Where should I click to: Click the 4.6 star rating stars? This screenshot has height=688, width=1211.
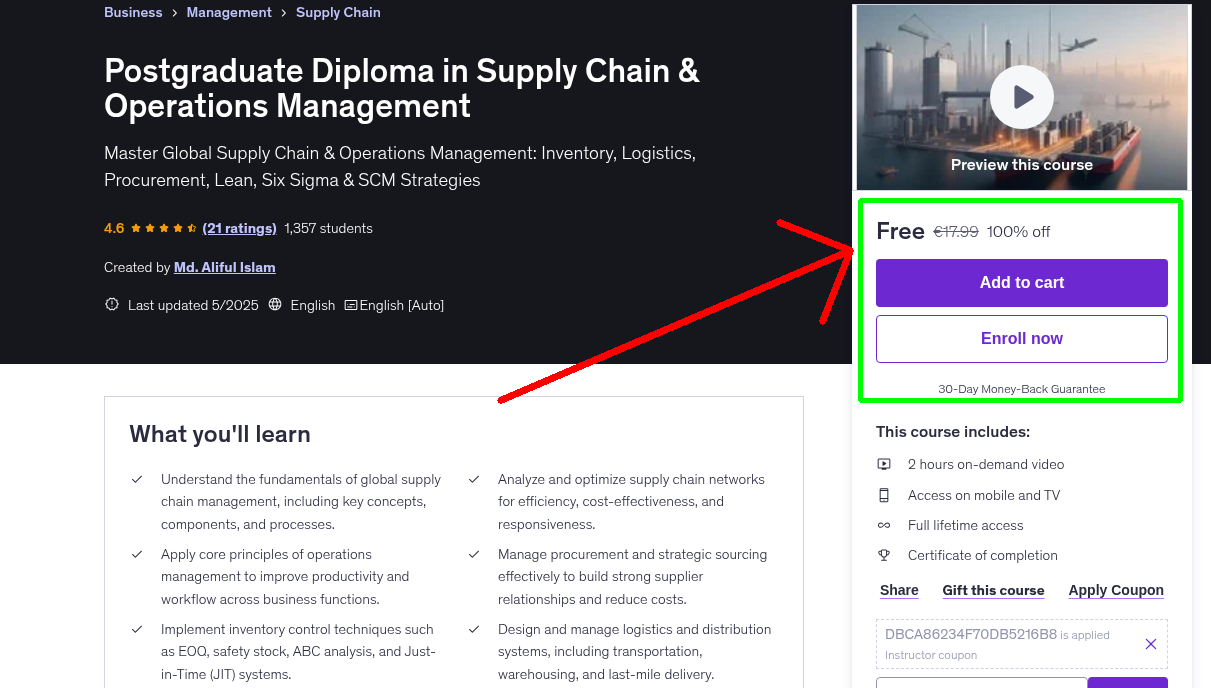[x=162, y=228]
